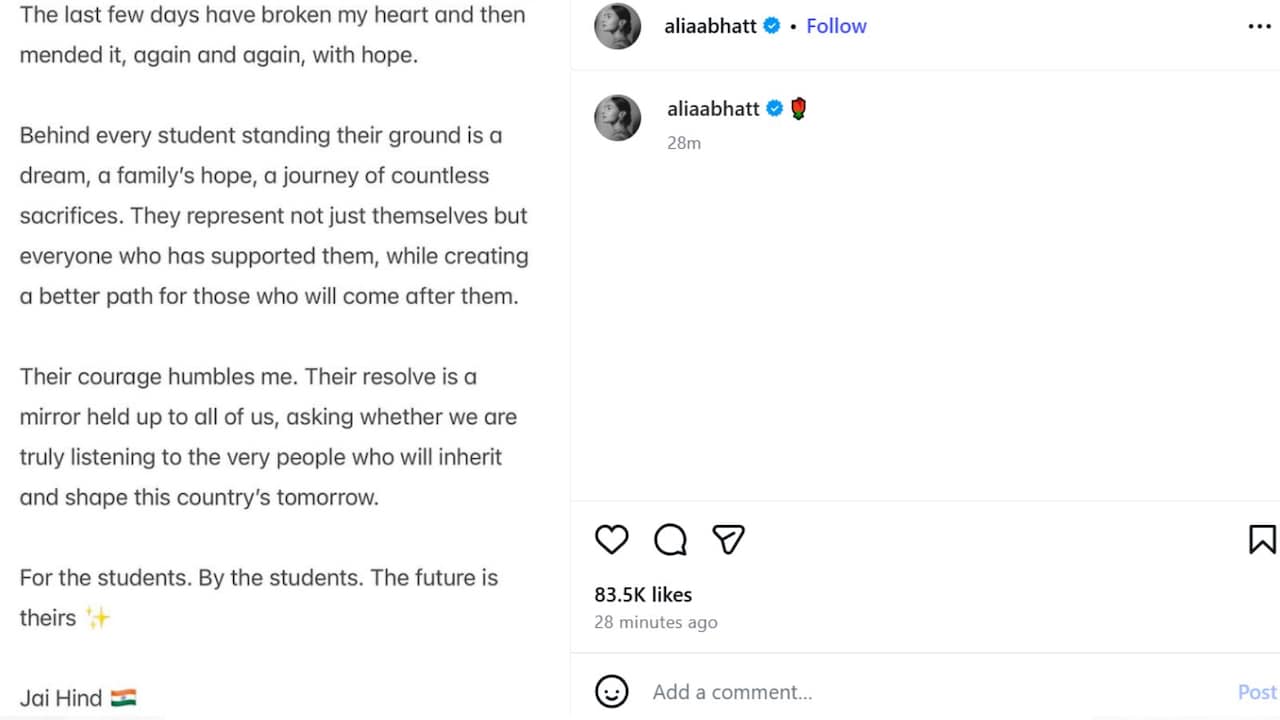The width and height of the screenshot is (1280, 720).
Task: Click verified badge next to caption username
Action: (x=775, y=109)
